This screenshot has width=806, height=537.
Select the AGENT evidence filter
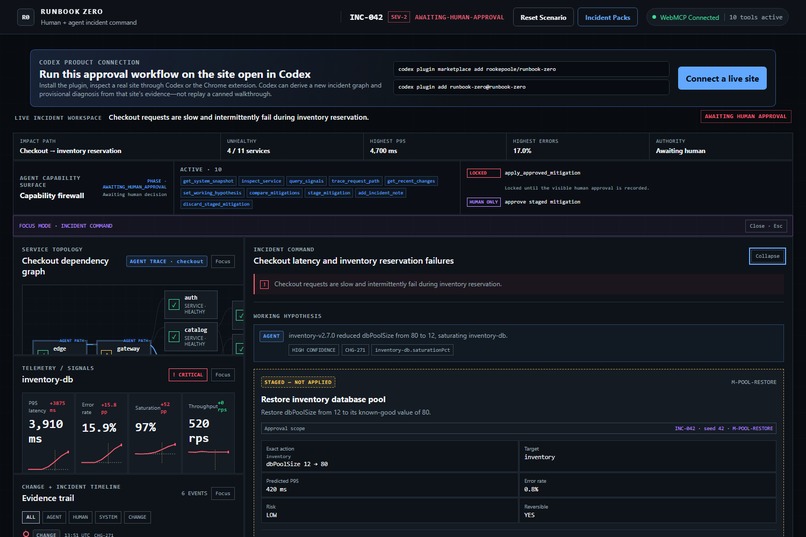click(x=54, y=517)
